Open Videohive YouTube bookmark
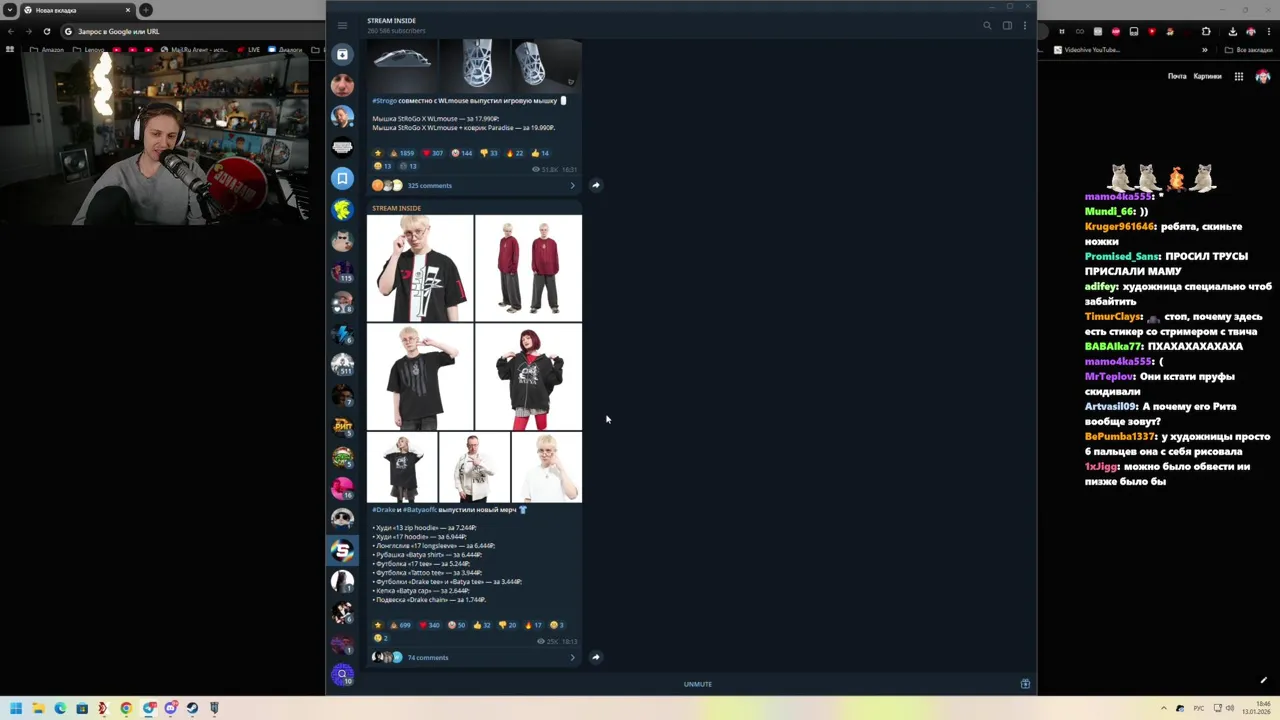Viewport: 1280px width, 720px height. point(1086,49)
